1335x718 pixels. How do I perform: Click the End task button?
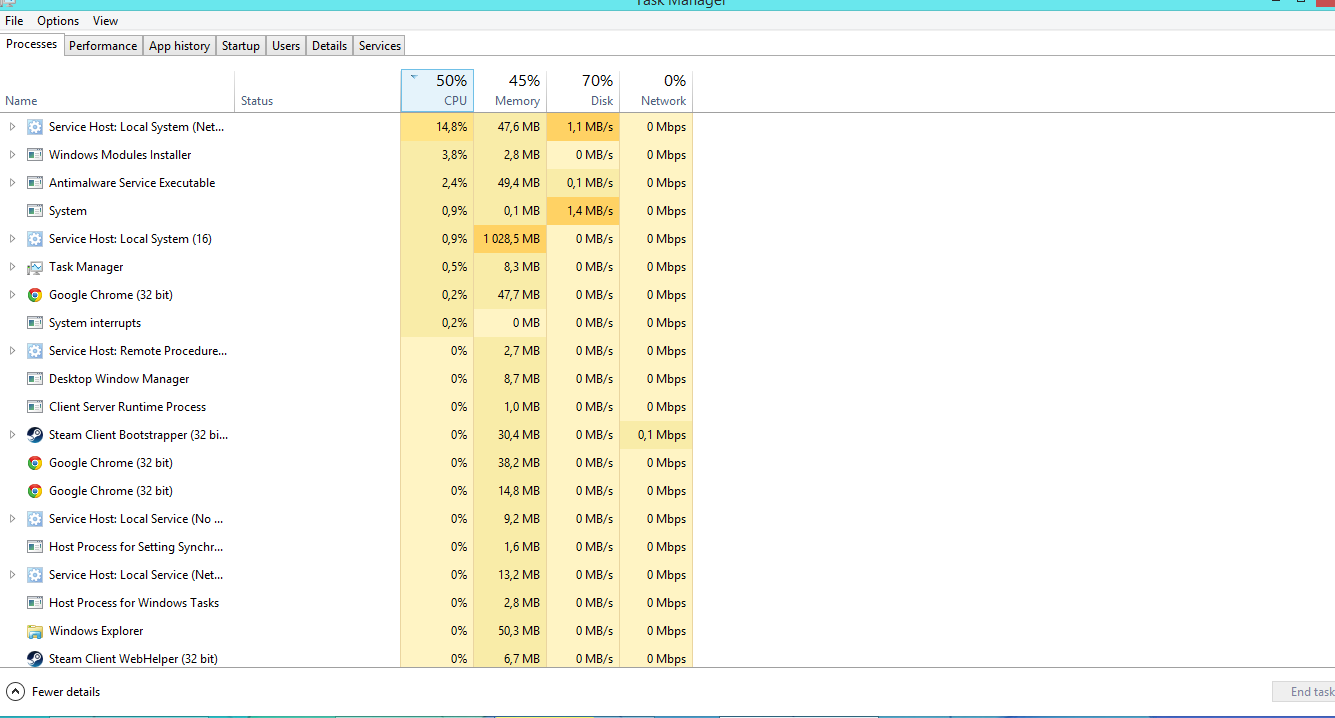[1304, 692]
